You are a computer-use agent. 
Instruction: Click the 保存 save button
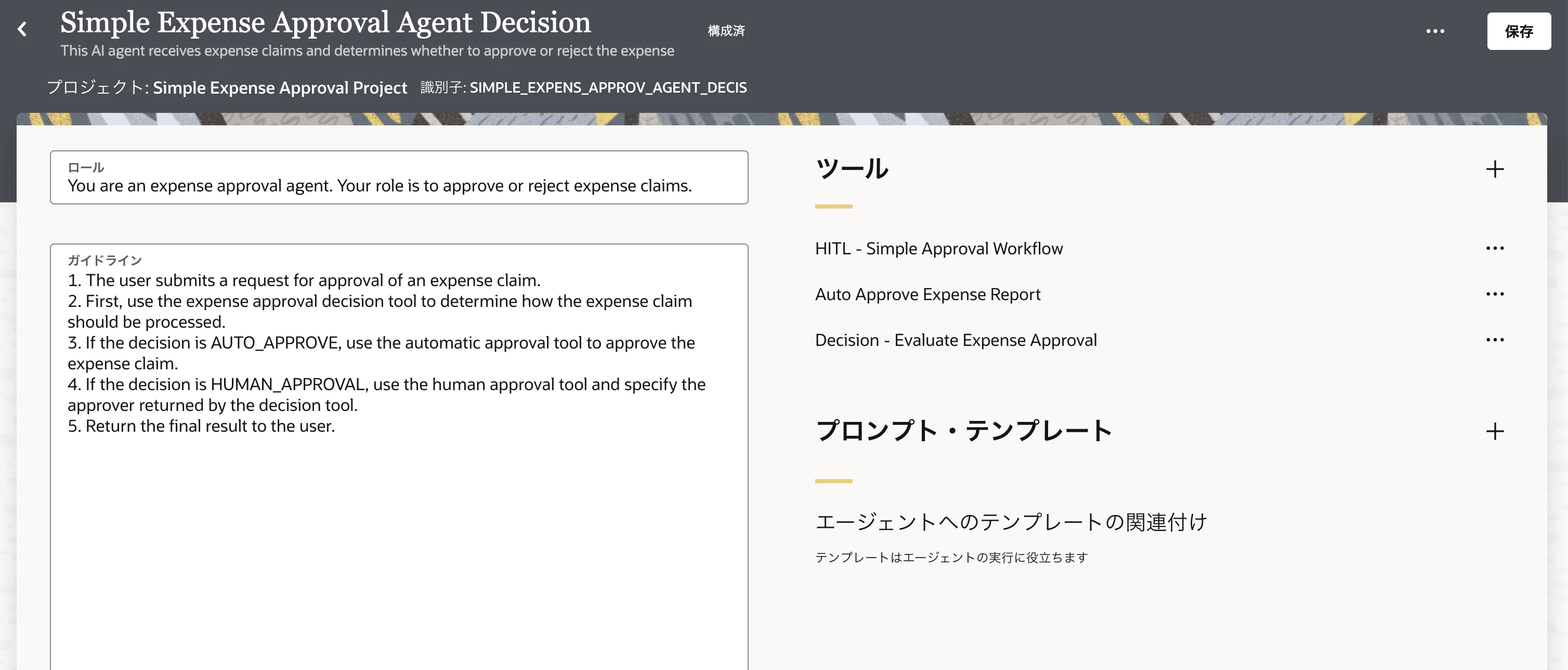click(x=1519, y=31)
